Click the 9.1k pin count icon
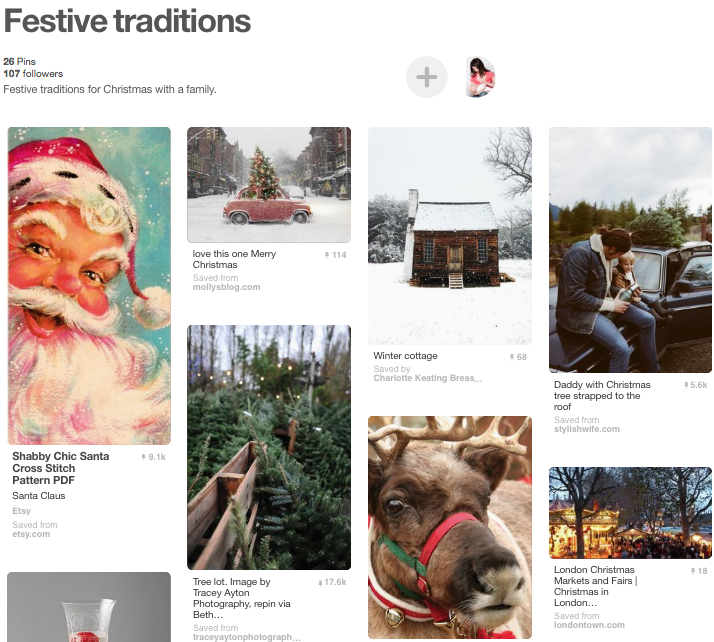The image size is (714, 642). coord(153,457)
